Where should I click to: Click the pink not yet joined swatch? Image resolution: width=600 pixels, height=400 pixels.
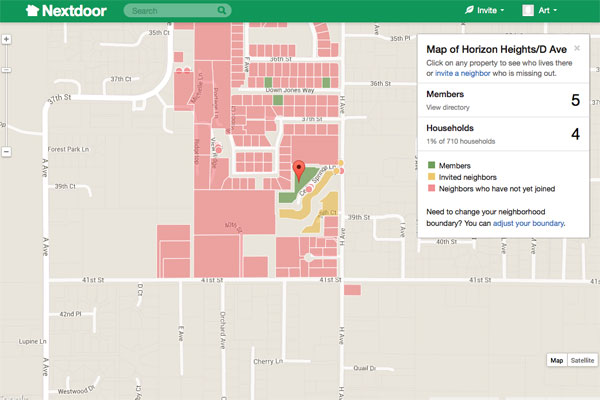coord(431,188)
